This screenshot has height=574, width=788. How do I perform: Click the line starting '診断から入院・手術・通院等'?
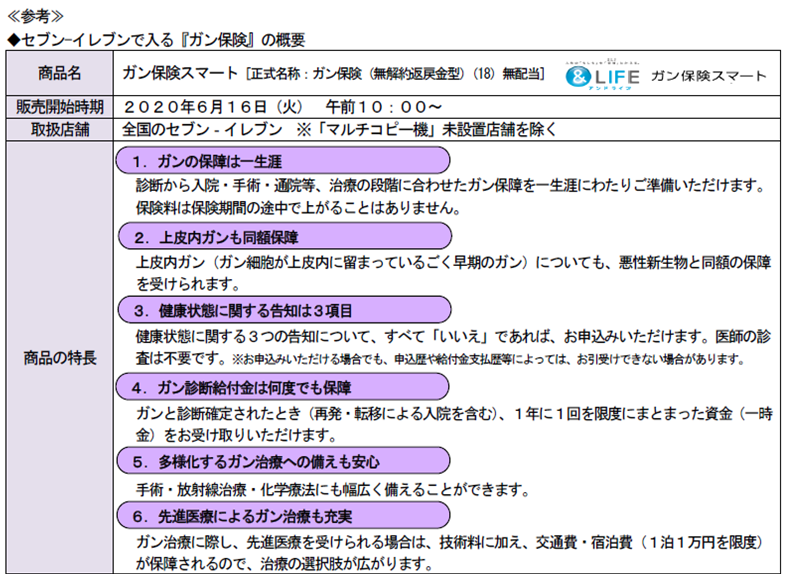coord(451,185)
